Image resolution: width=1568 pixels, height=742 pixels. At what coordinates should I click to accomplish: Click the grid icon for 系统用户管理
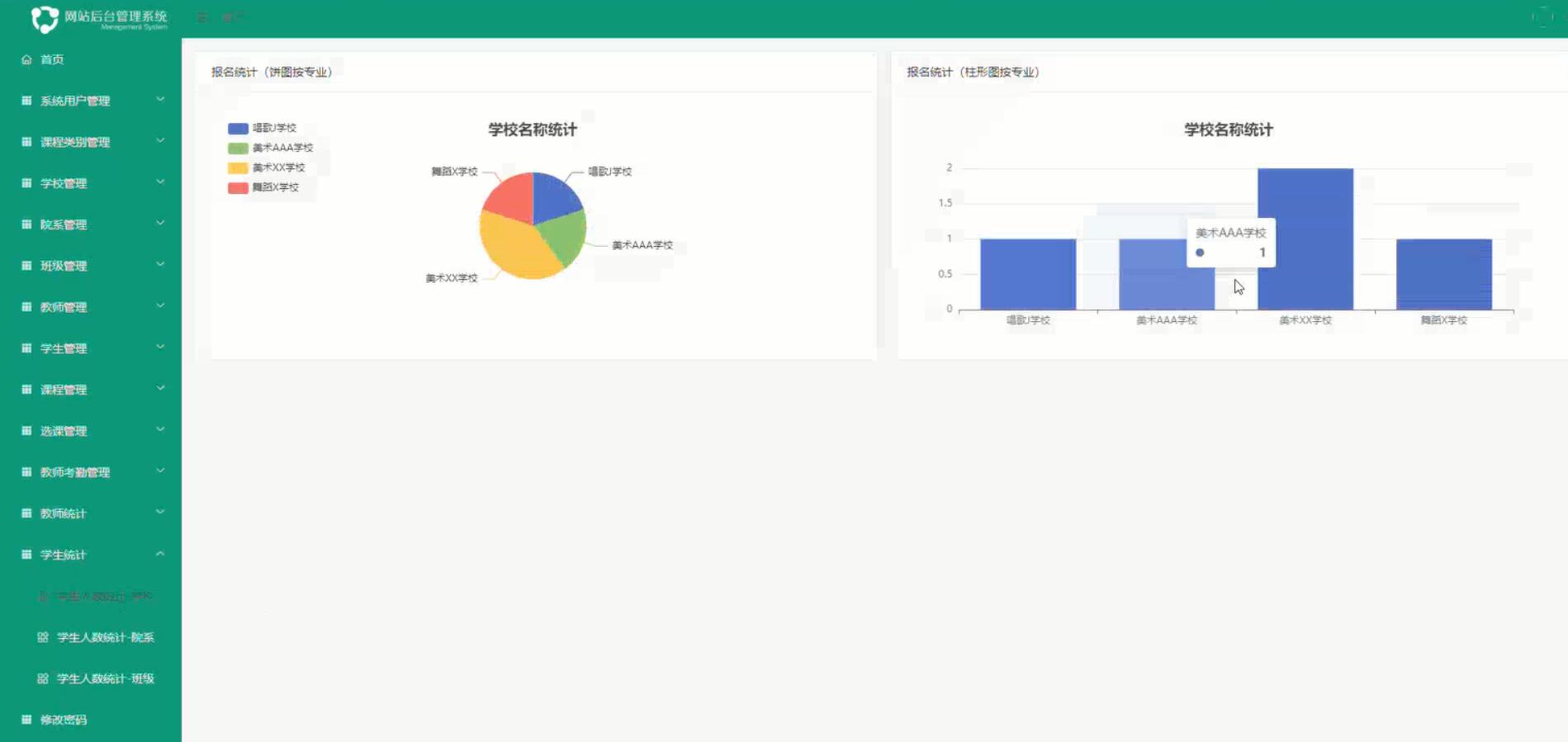[x=26, y=101]
